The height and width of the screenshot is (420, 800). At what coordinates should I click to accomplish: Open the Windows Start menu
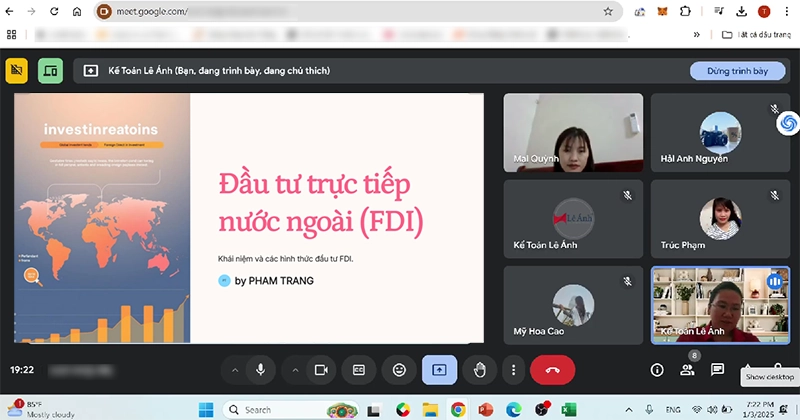point(207,409)
